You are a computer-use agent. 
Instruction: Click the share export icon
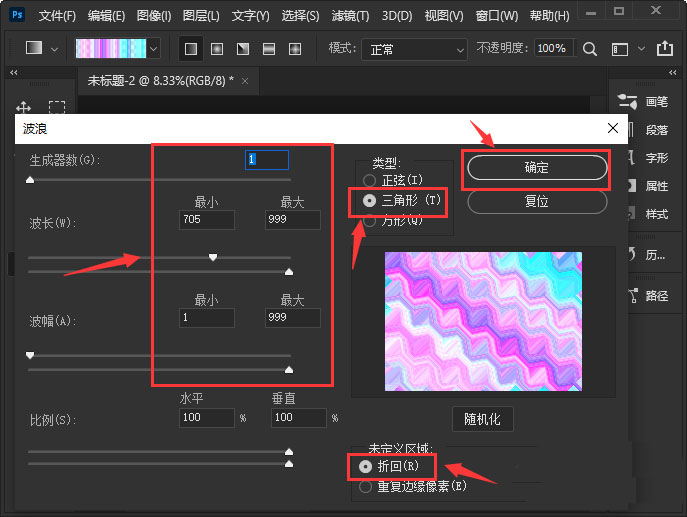(665, 48)
